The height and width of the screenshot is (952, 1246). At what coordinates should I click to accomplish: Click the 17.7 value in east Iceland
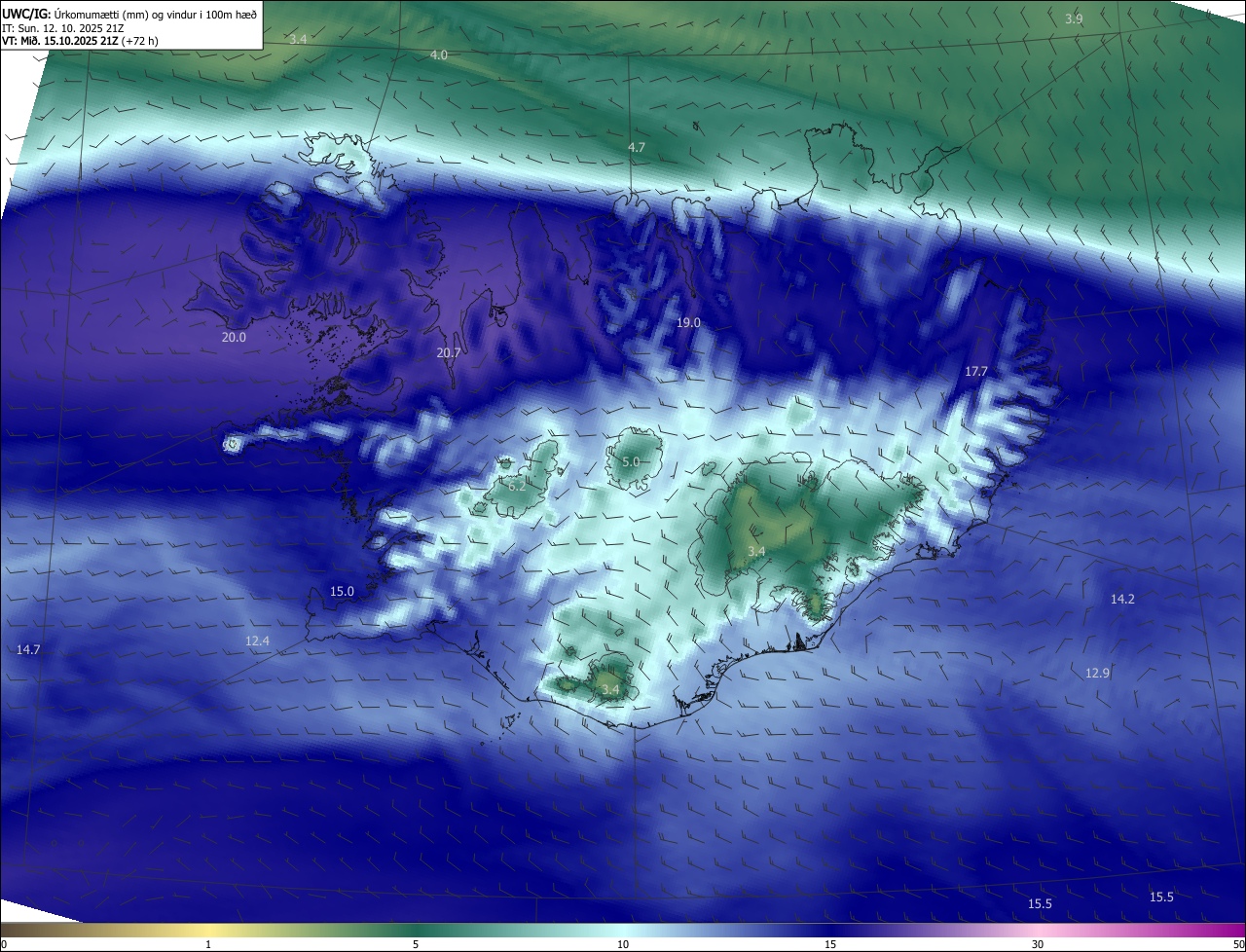tap(976, 372)
